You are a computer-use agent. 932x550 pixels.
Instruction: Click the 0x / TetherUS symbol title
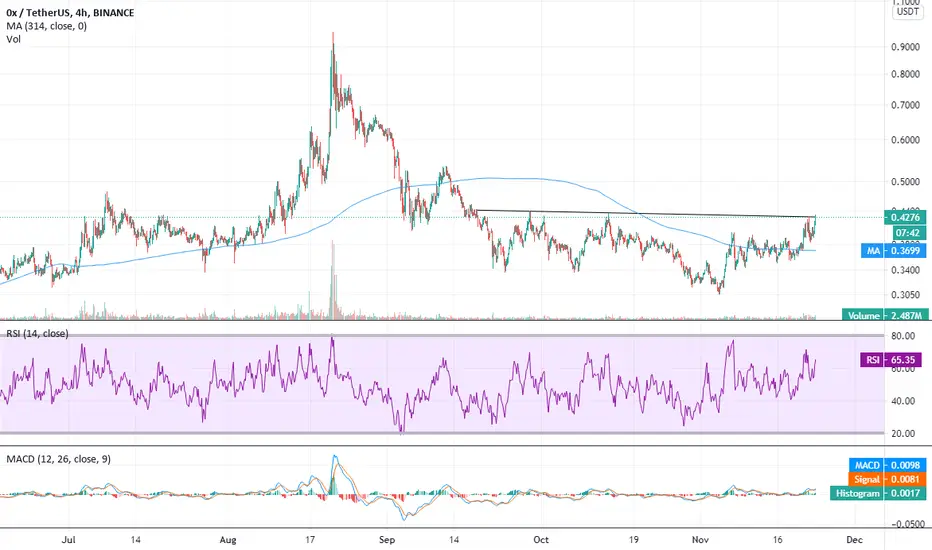point(70,12)
